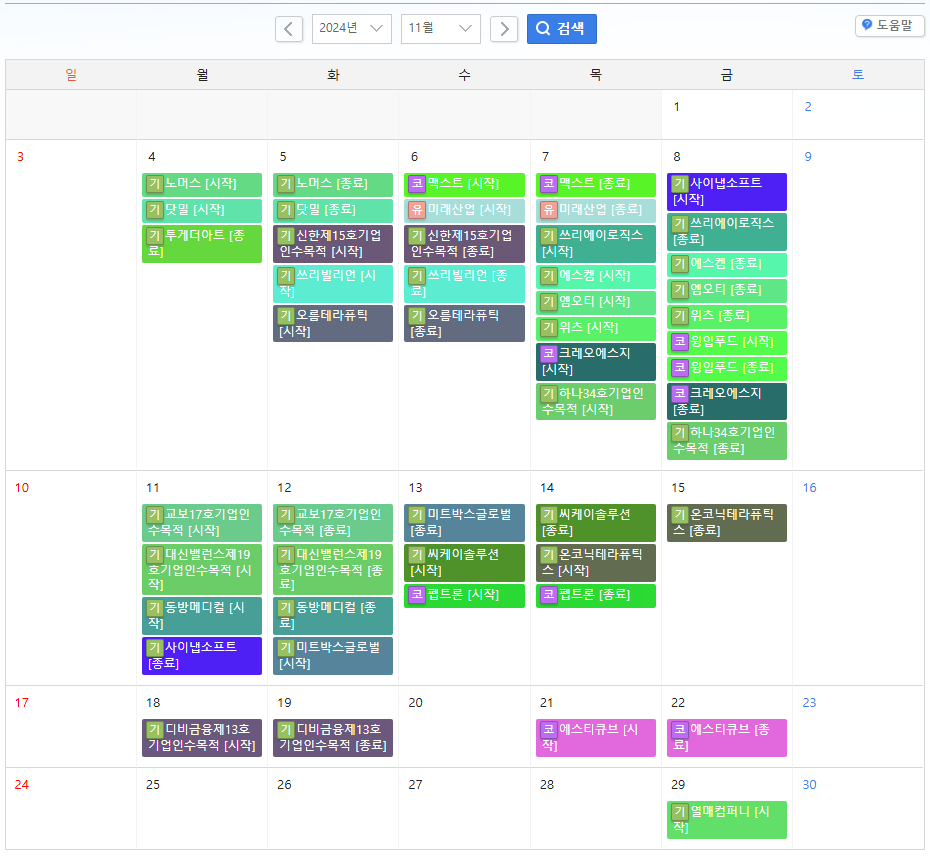Open the 사이냅소프트 [종료] event

pyautogui.click(x=202, y=656)
